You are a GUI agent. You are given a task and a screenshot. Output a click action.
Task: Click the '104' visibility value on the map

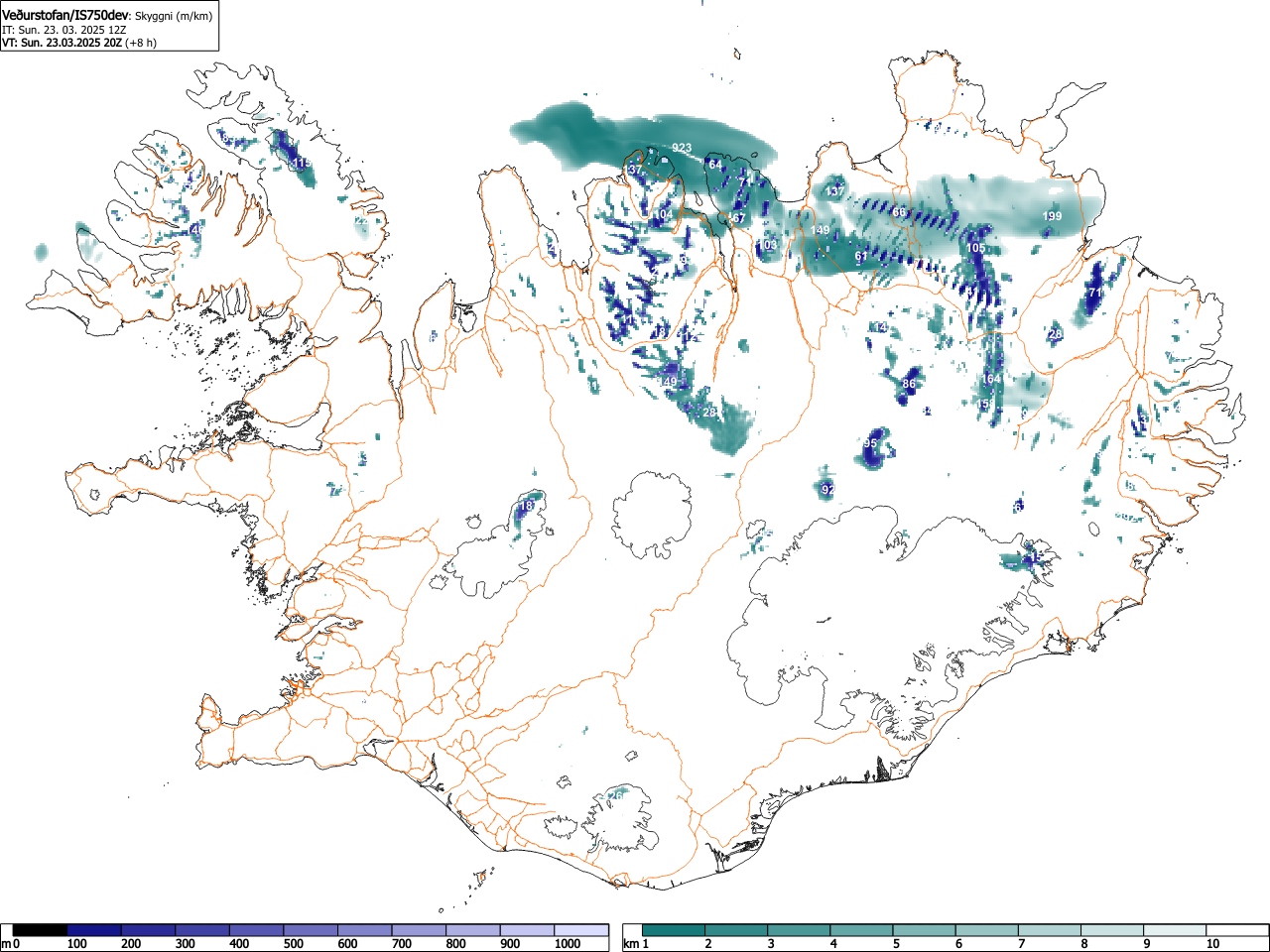point(664,214)
